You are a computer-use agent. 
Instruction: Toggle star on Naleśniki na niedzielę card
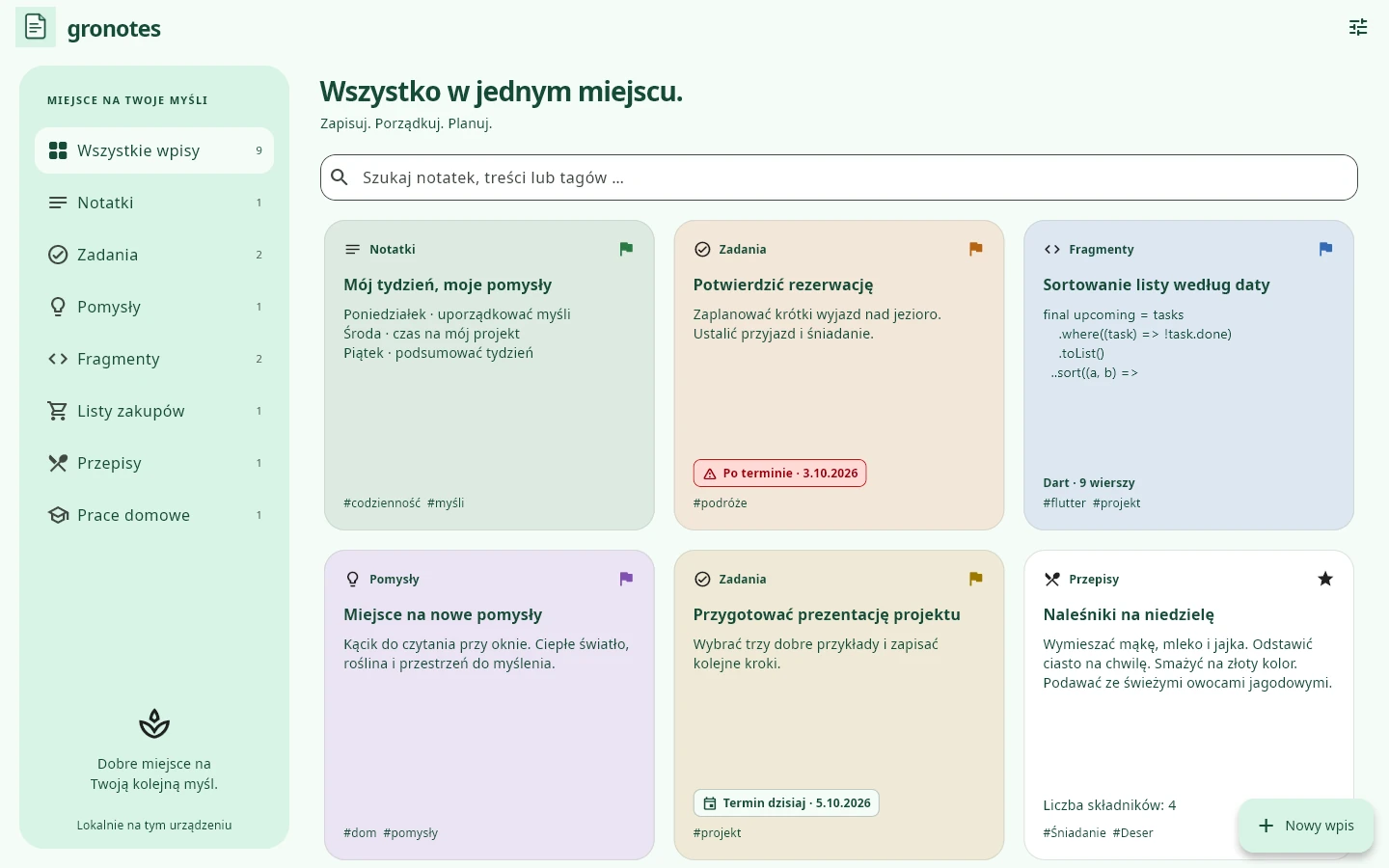tap(1325, 579)
